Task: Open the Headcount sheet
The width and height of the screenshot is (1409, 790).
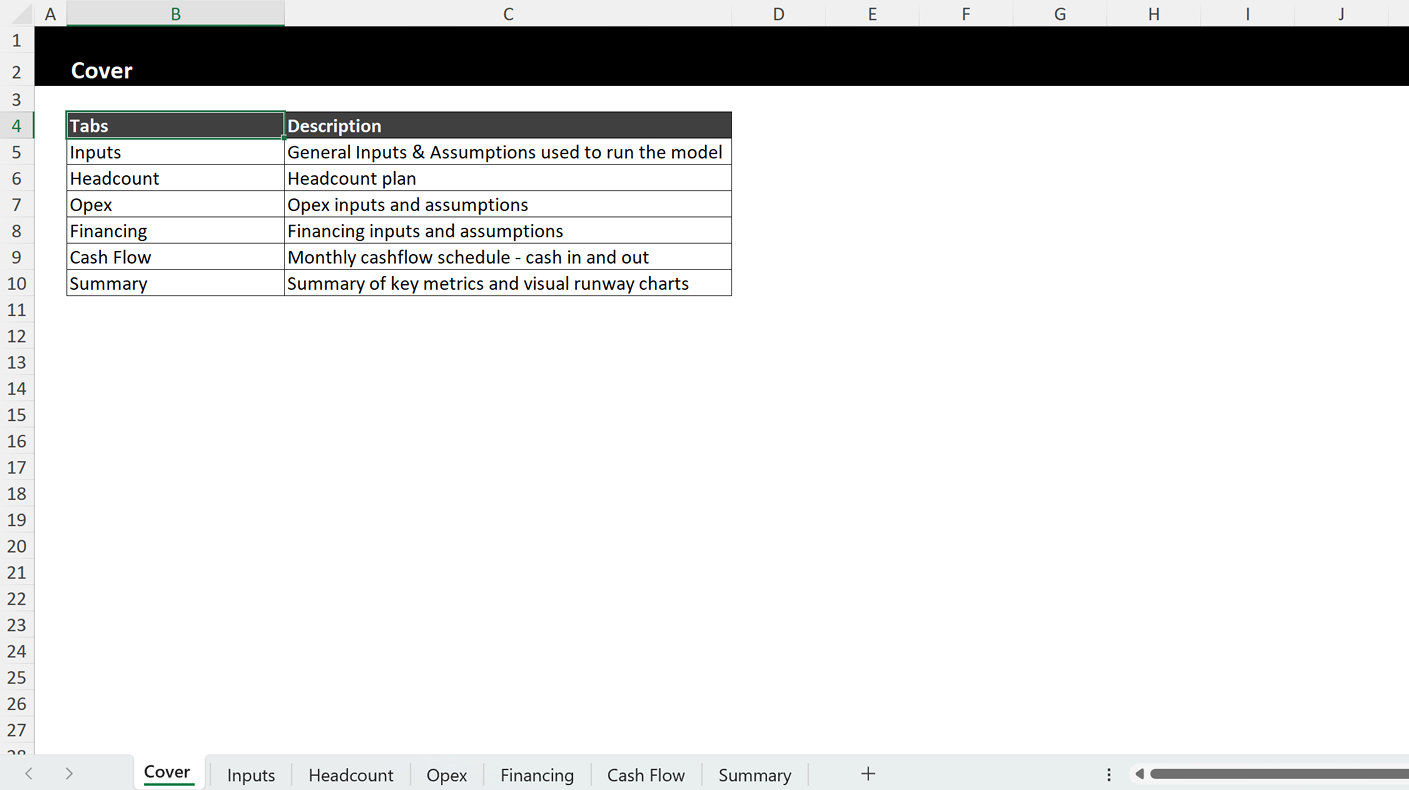Action: coord(350,774)
